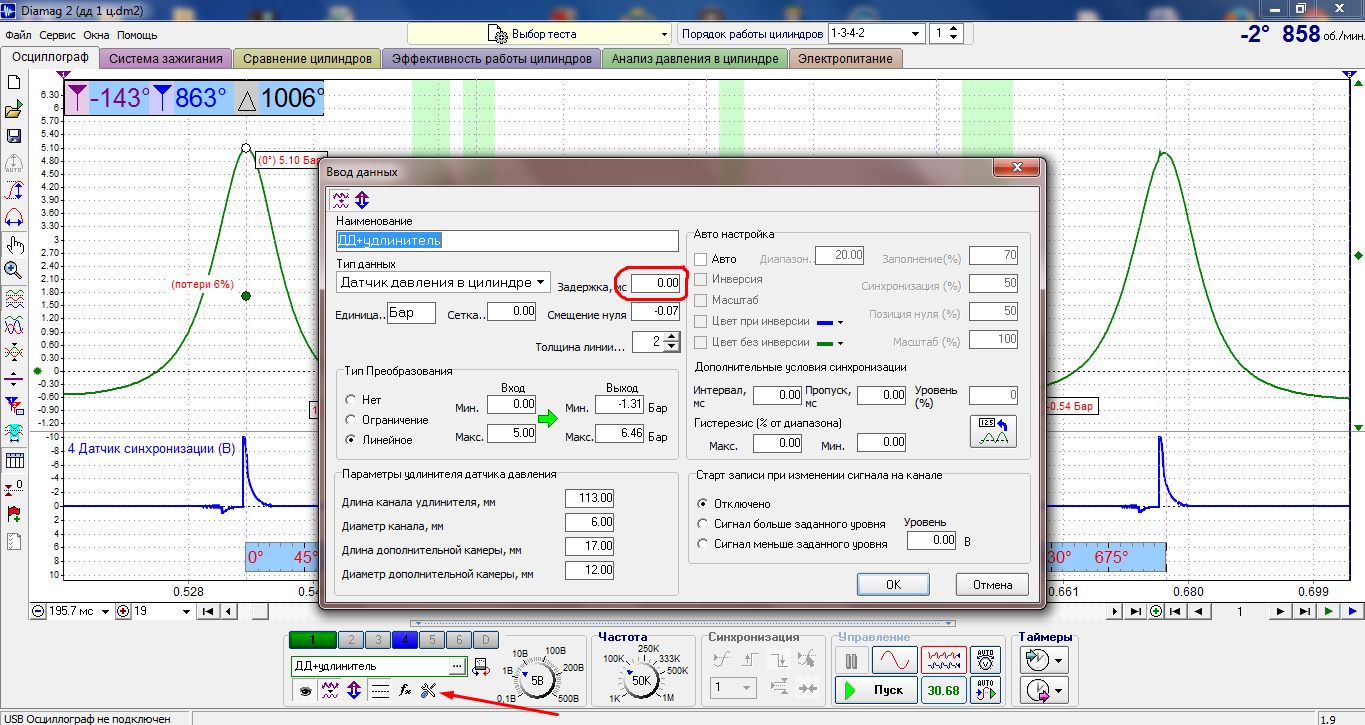Click the ellipsis button beside channel name
The image size is (1365, 725).
pos(458,666)
